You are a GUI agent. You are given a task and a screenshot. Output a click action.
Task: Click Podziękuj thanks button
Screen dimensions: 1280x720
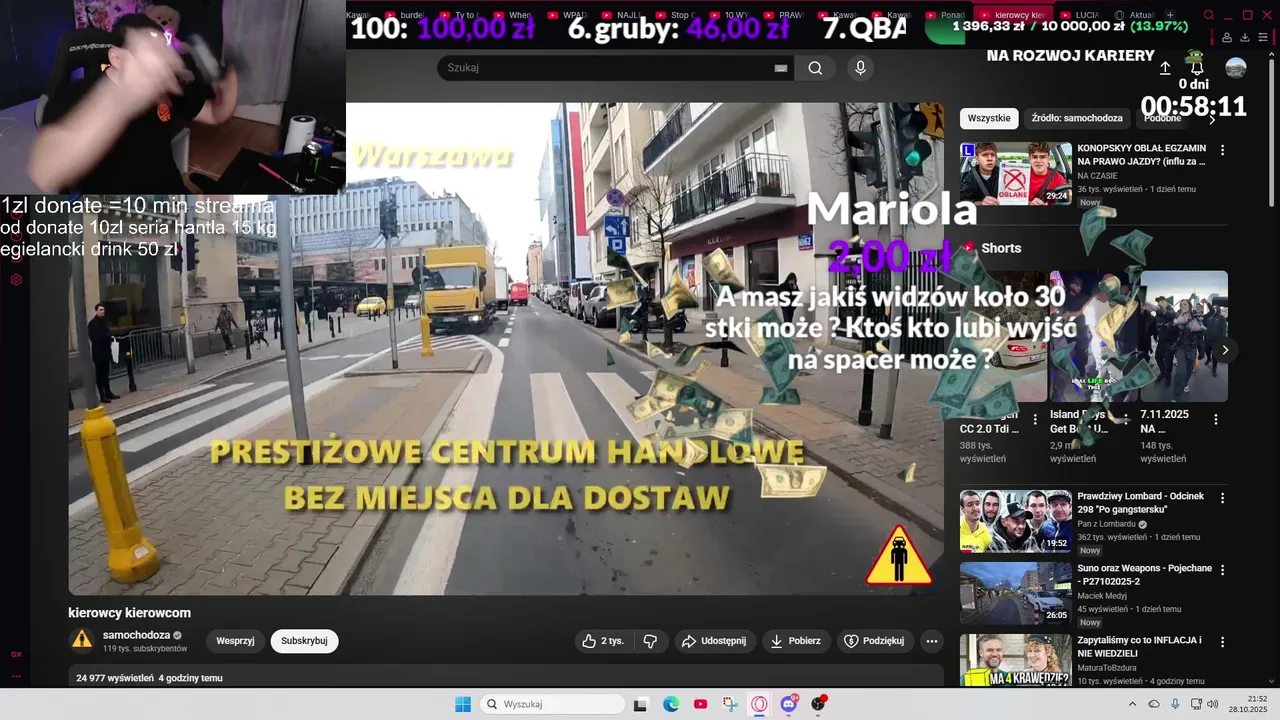[x=874, y=641]
